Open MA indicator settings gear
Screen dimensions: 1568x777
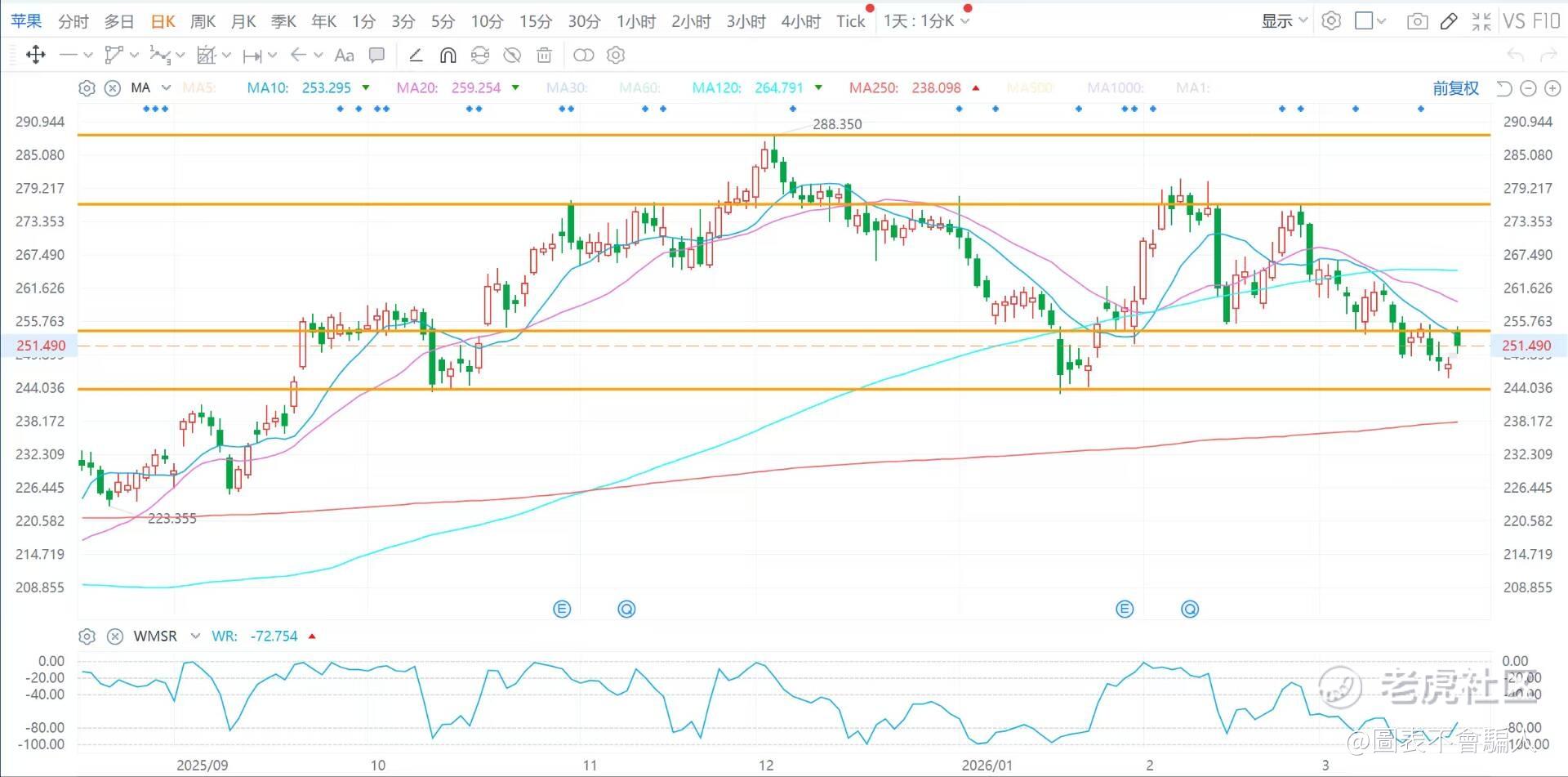[87, 88]
